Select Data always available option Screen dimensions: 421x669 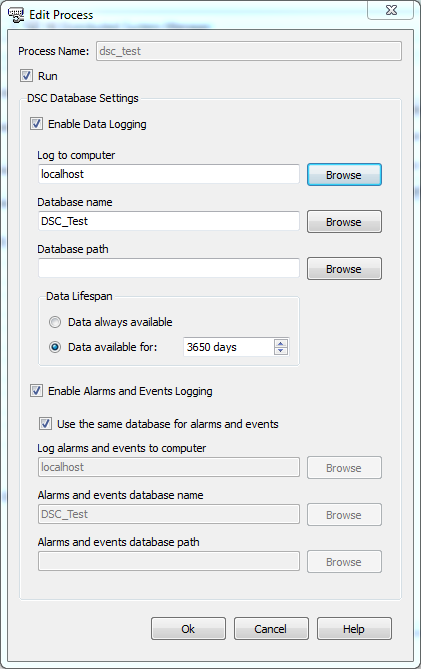tap(55, 322)
